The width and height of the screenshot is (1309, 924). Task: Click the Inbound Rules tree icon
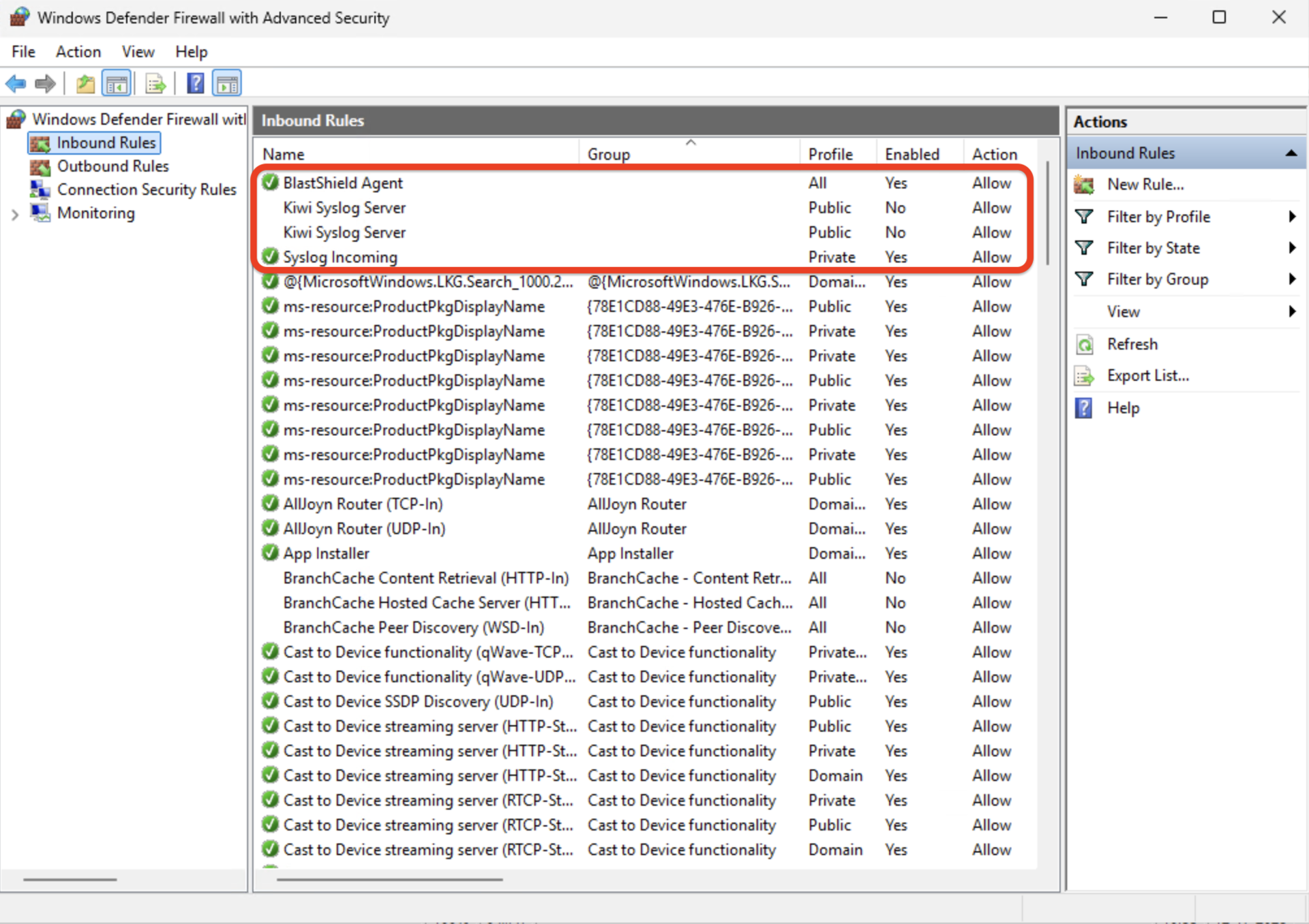40,143
